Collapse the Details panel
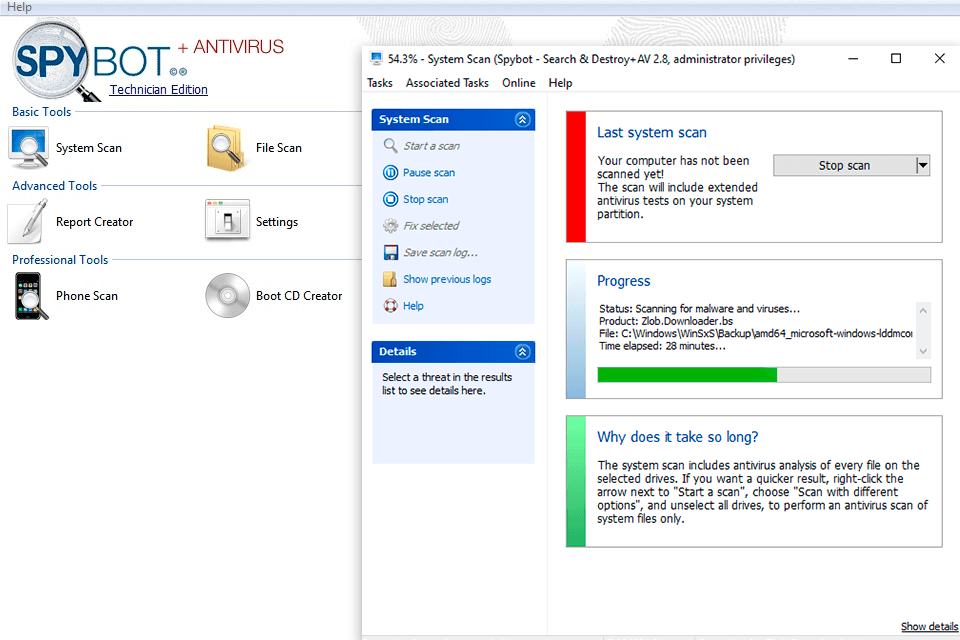Viewport: 960px width, 640px height. pyautogui.click(x=522, y=352)
